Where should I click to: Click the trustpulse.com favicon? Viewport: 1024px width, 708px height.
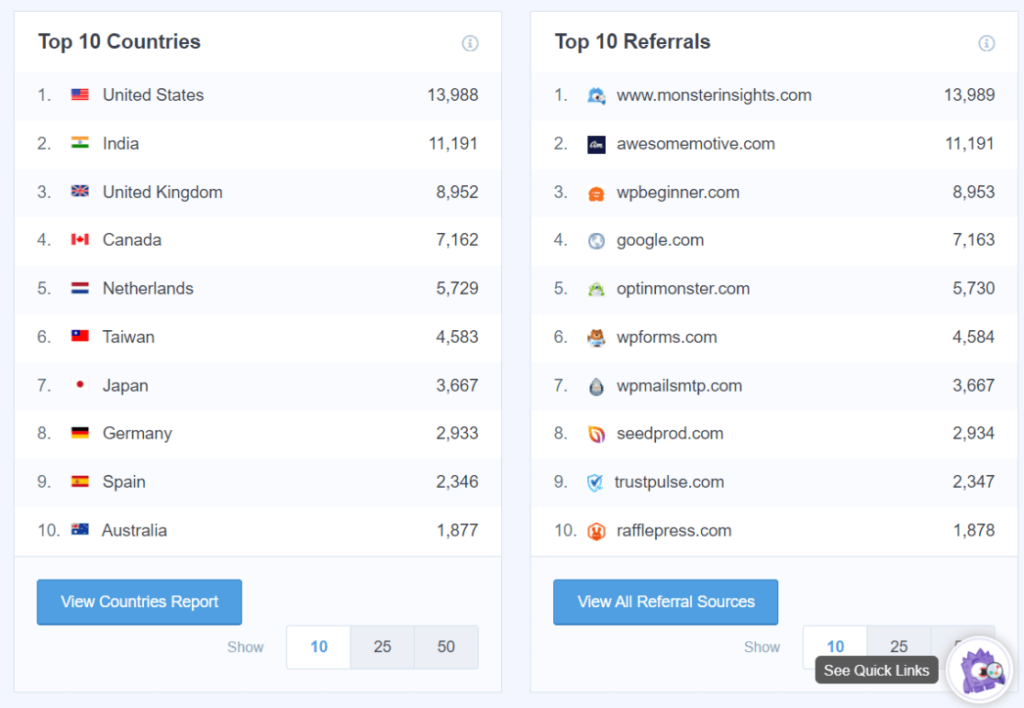click(597, 482)
